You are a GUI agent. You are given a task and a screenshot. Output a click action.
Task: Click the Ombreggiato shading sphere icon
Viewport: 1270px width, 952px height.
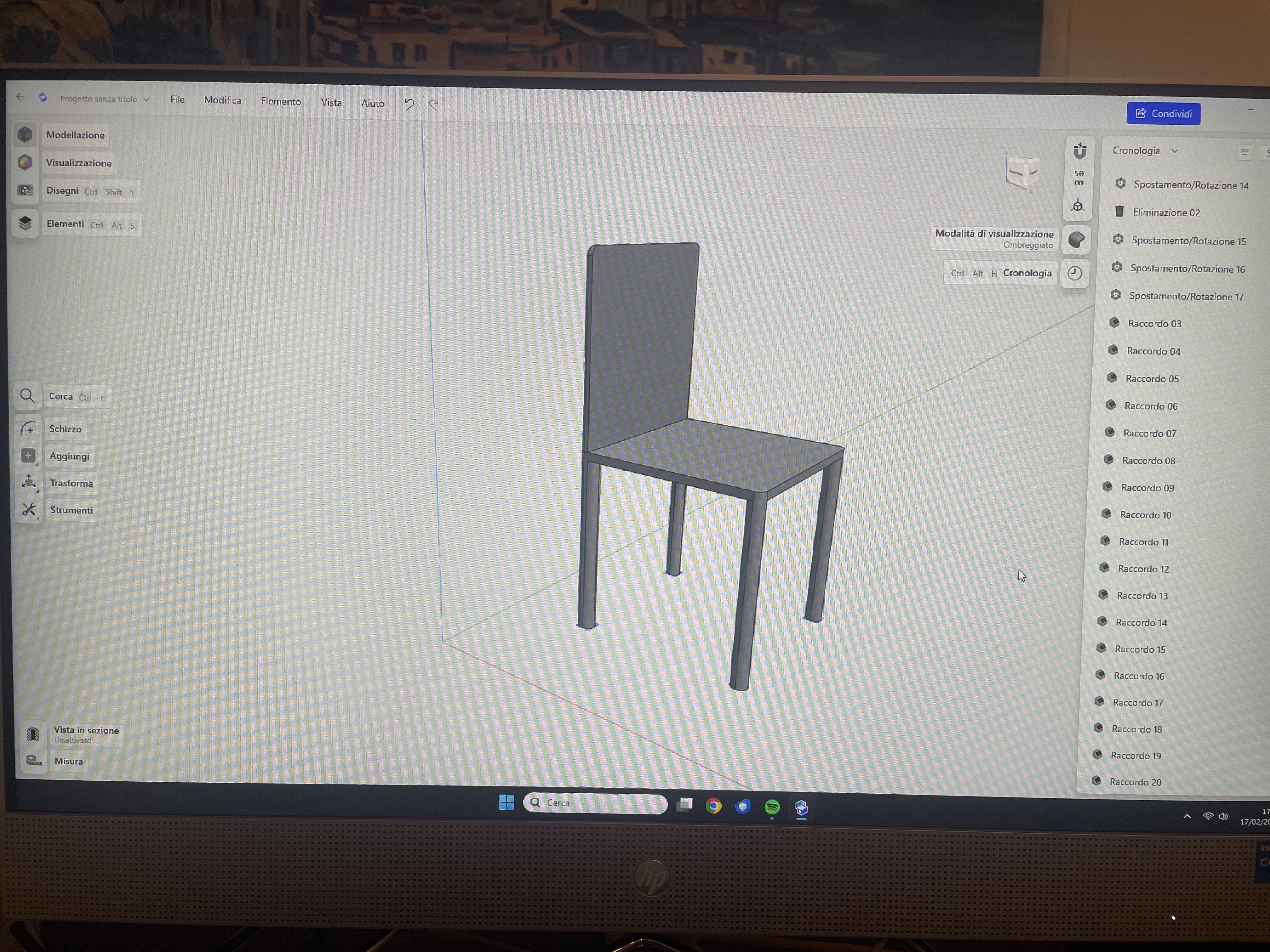pyautogui.click(x=1077, y=240)
